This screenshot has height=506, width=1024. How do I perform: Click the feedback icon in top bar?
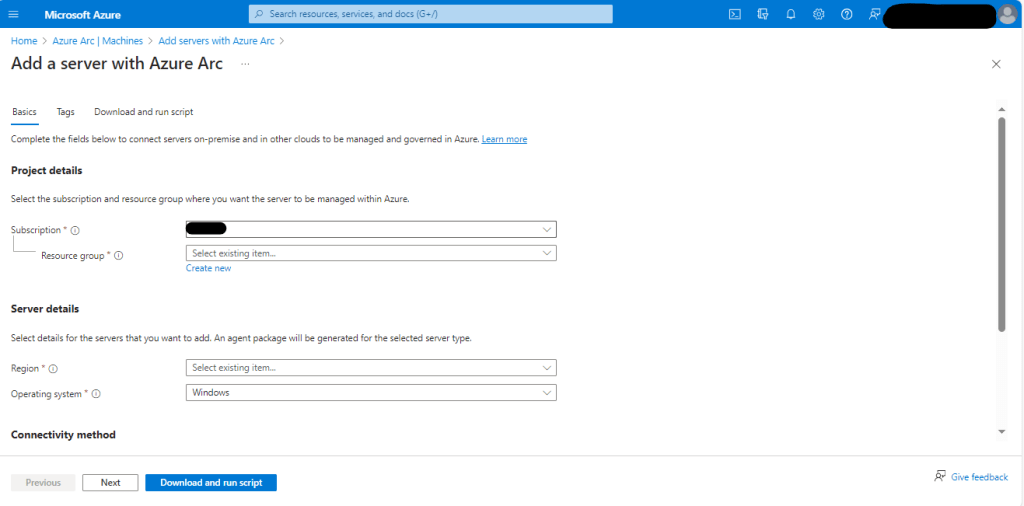(874, 14)
